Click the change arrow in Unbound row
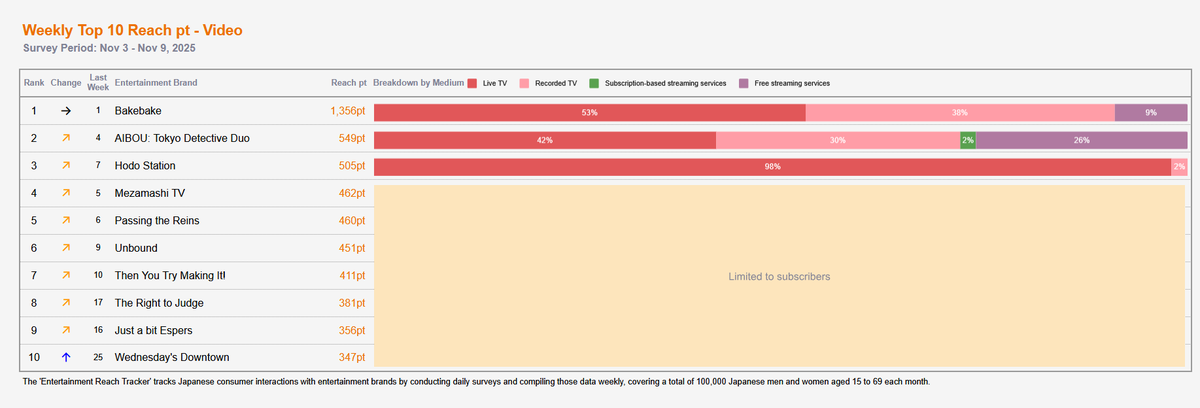The image size is (1200, 408). [66, 248]
